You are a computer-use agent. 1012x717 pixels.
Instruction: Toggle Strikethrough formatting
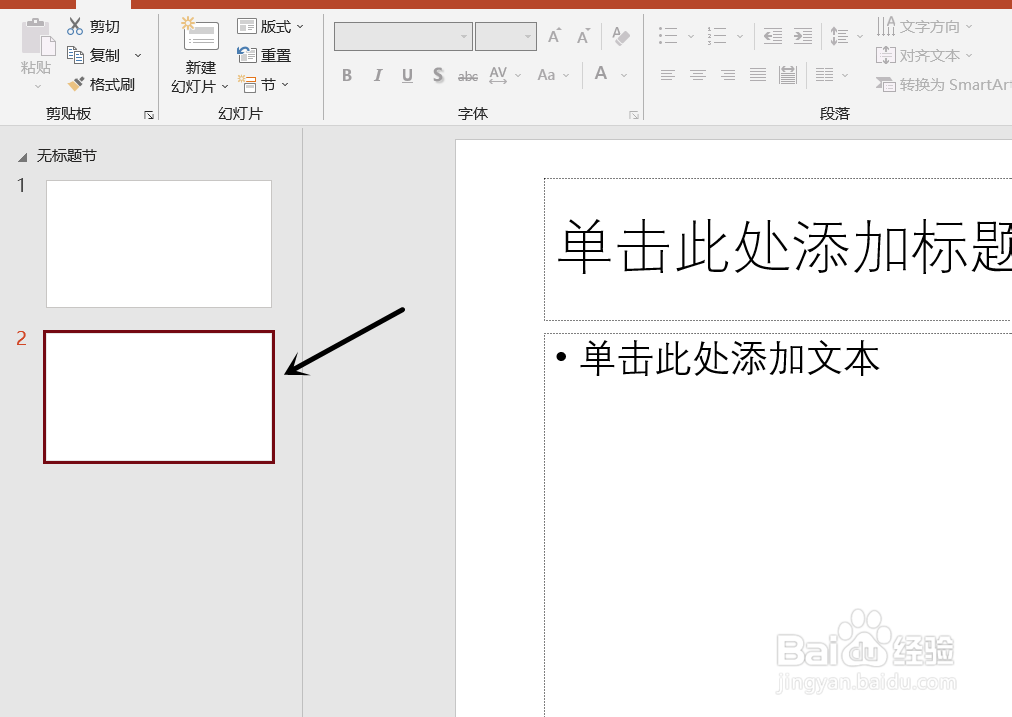468,77
